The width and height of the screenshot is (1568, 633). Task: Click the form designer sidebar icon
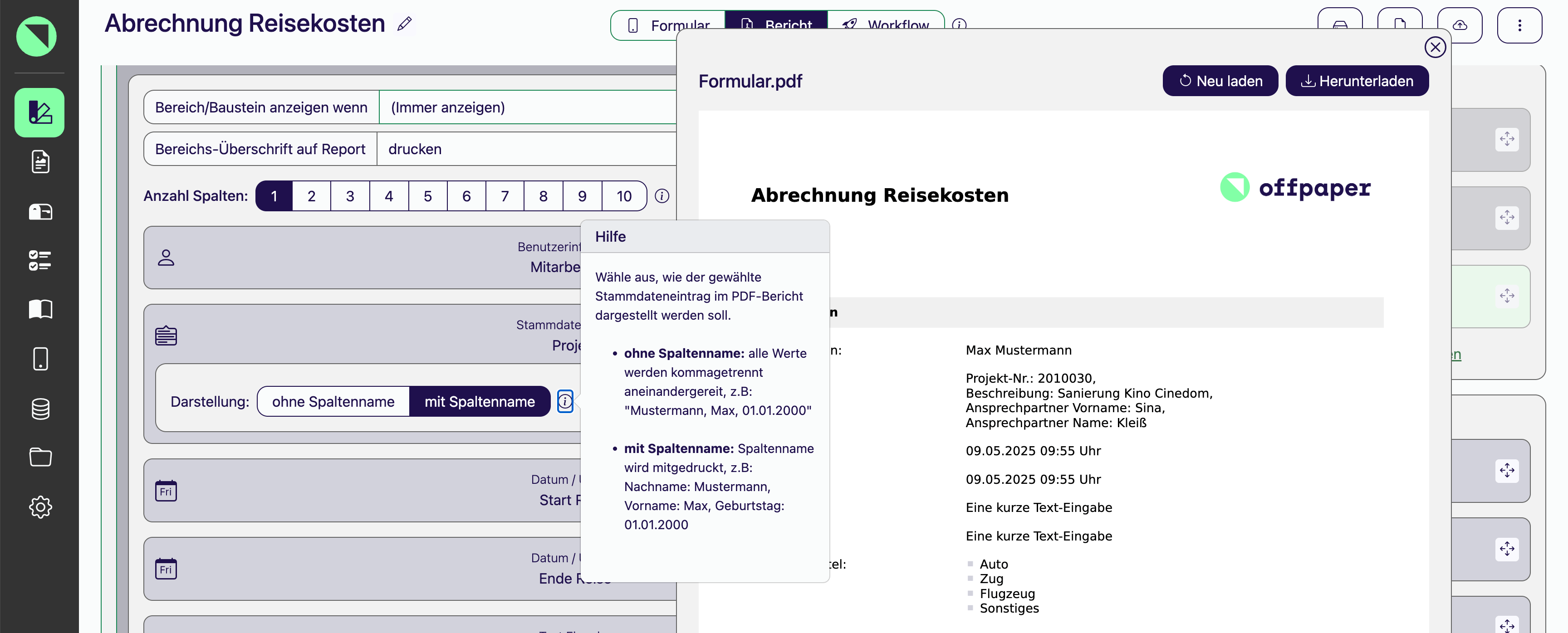[39, 112]
